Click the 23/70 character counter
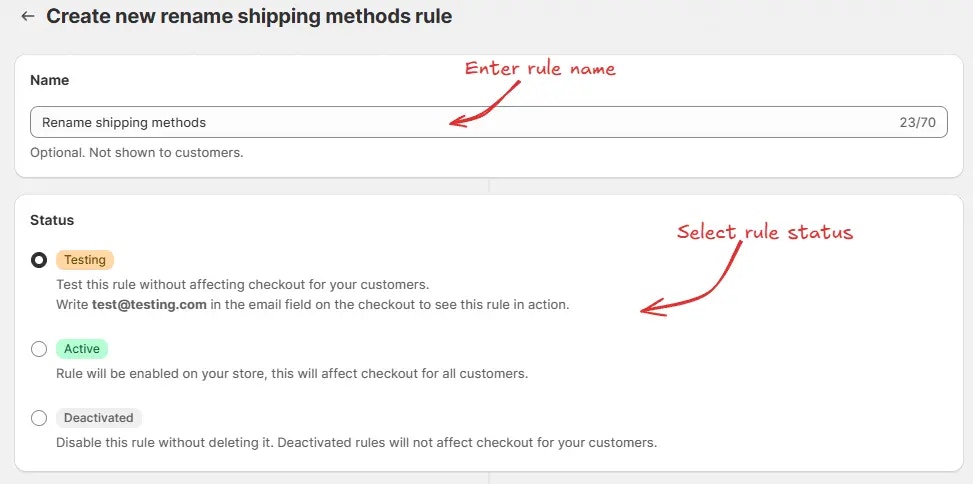973x485 pixels. 917,122
